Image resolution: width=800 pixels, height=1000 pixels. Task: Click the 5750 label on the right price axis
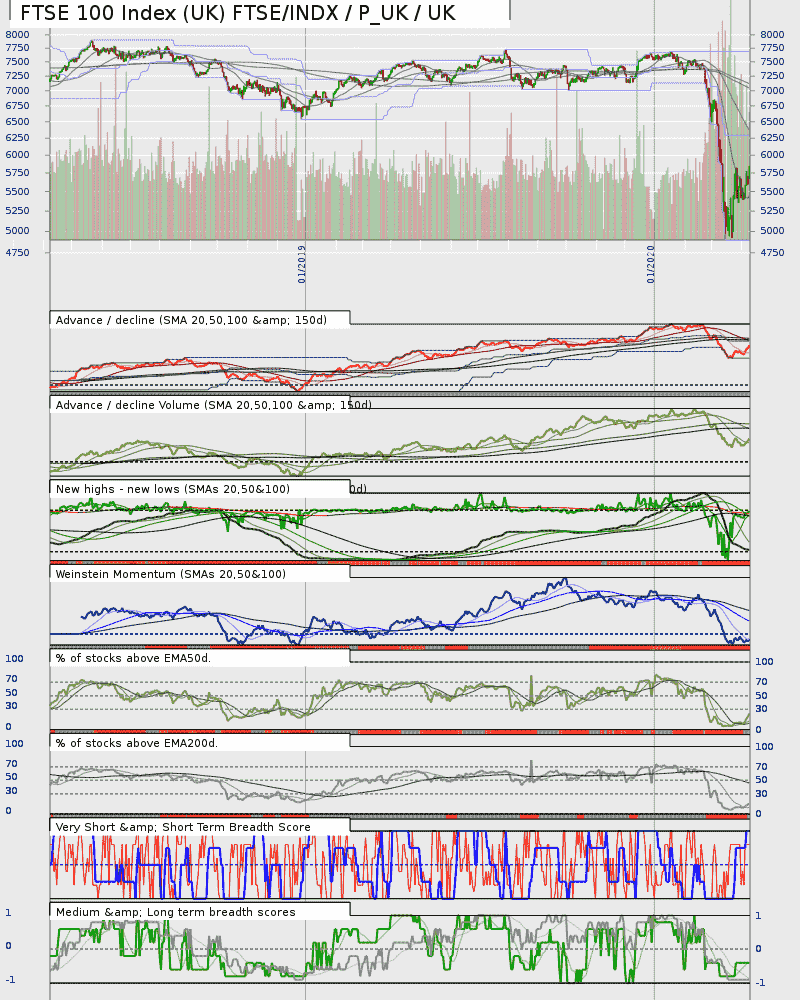tap(772, 173)
